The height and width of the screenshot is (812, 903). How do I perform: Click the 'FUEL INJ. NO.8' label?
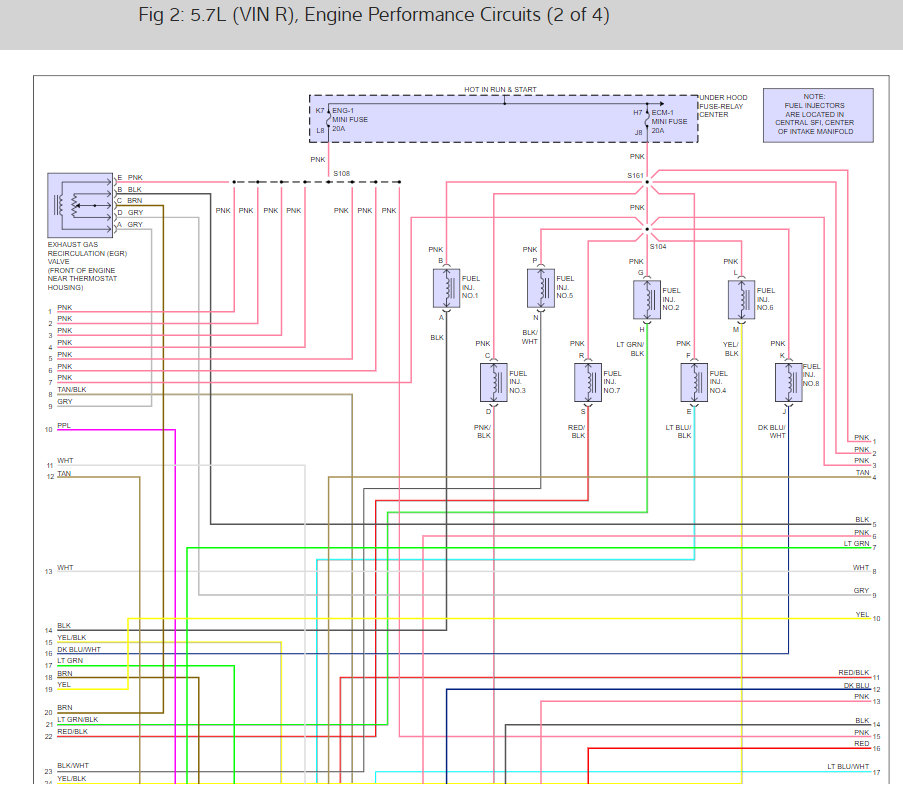811,375
